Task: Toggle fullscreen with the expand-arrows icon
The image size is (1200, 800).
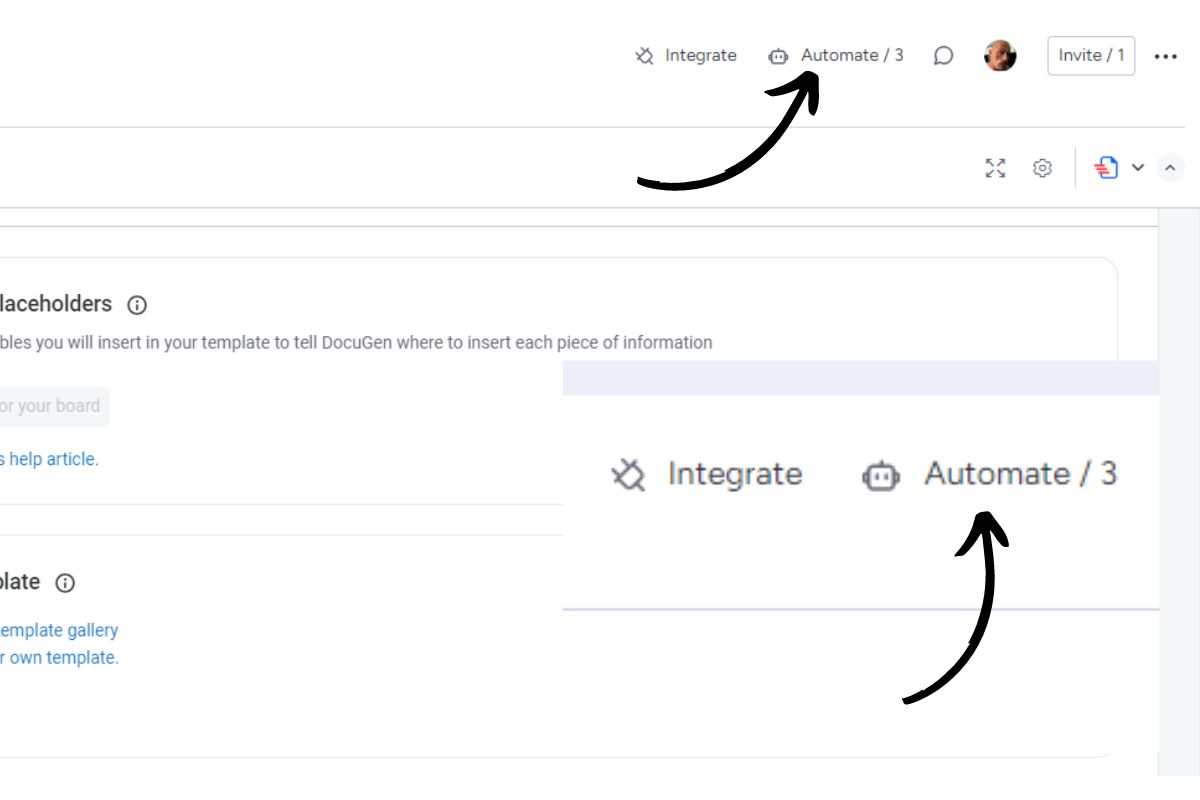Action: click(996, 168)
